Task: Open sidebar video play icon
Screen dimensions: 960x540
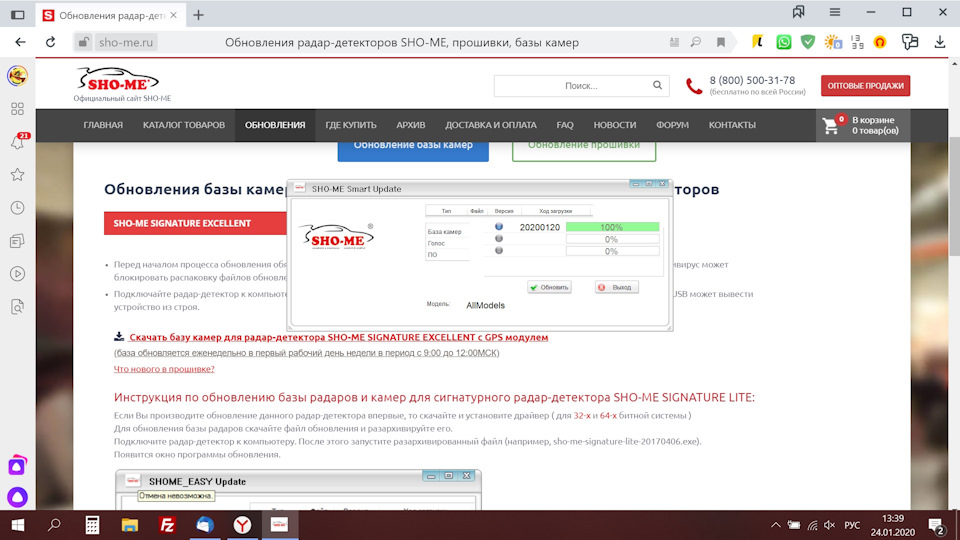Action: pyautogui.click(x=17, y=274)
